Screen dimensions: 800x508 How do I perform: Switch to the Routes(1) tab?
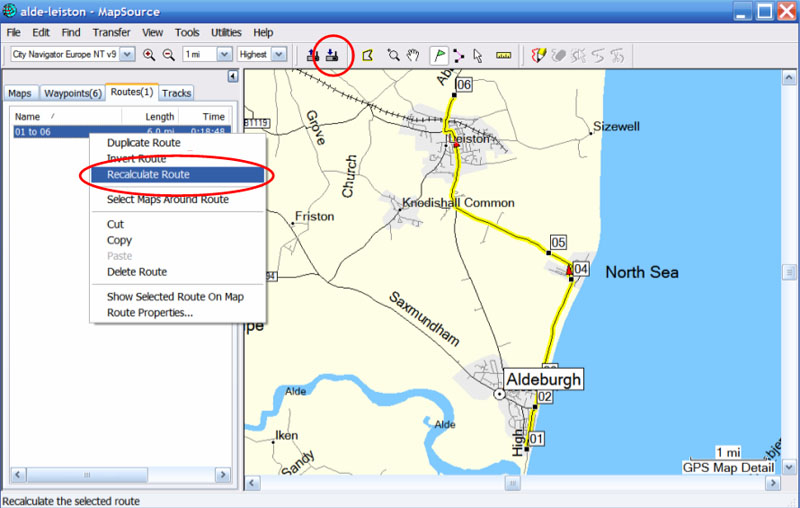132,92
